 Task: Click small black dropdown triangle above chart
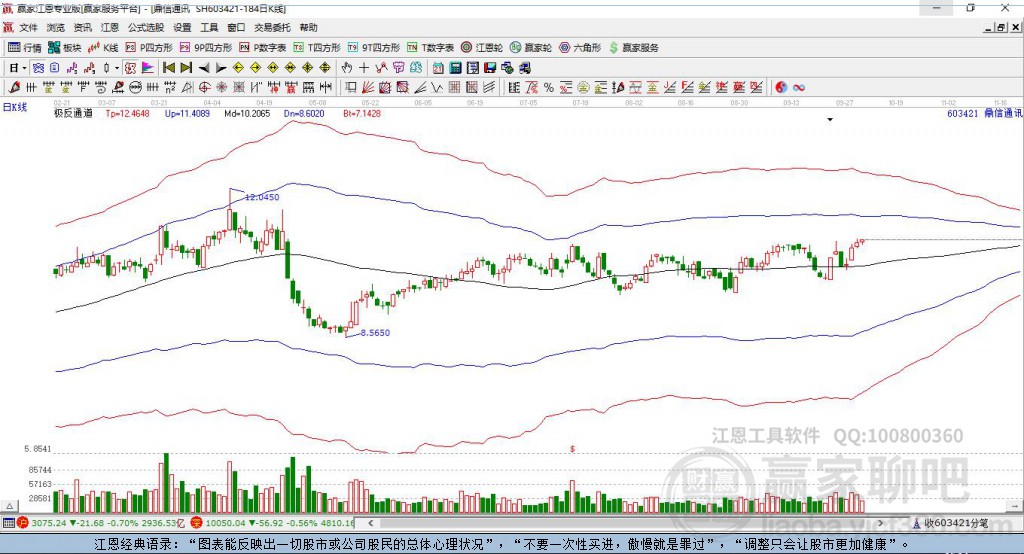click(x=830, y=120)
